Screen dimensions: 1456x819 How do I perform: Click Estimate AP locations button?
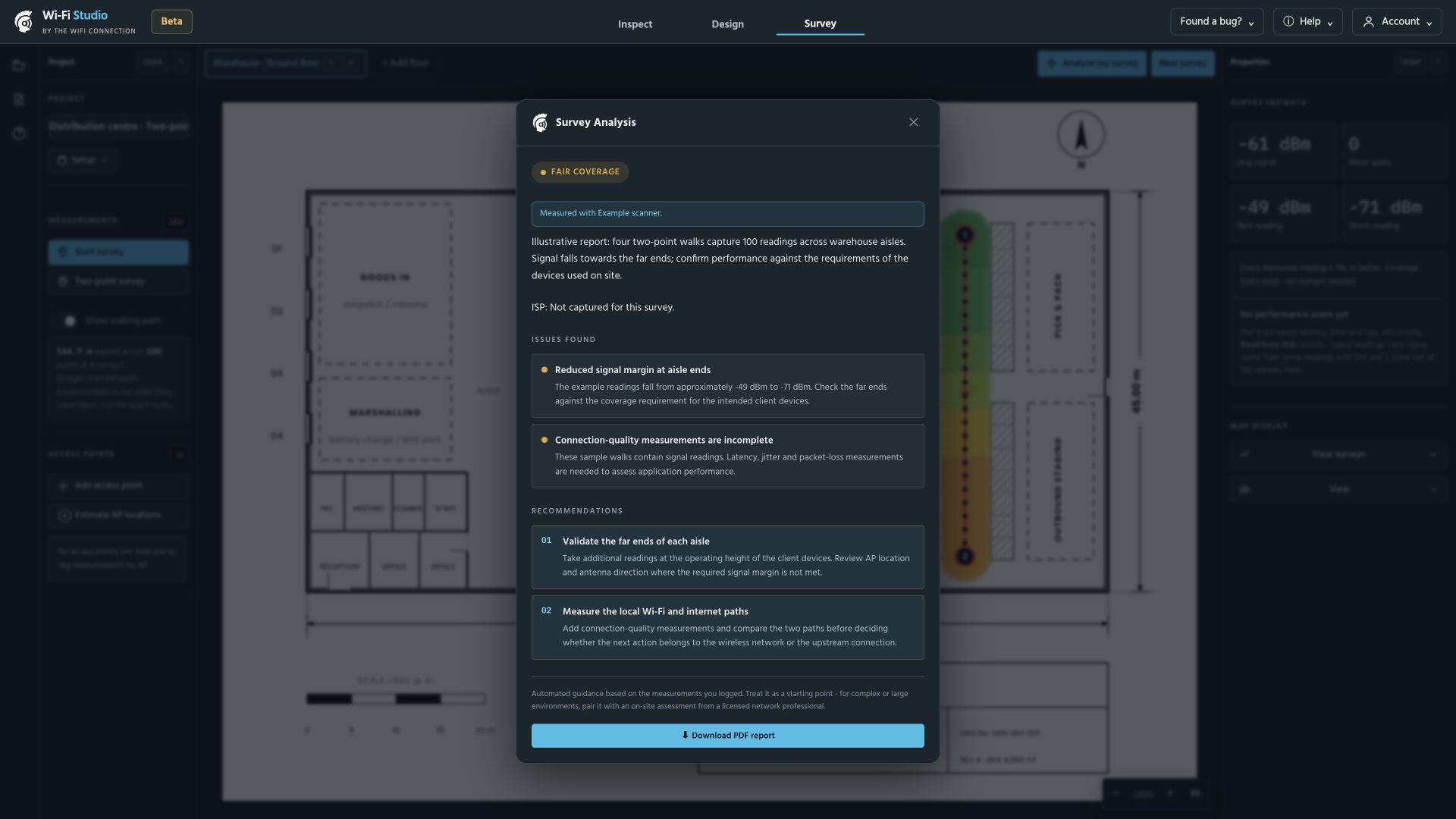(118, 515)
